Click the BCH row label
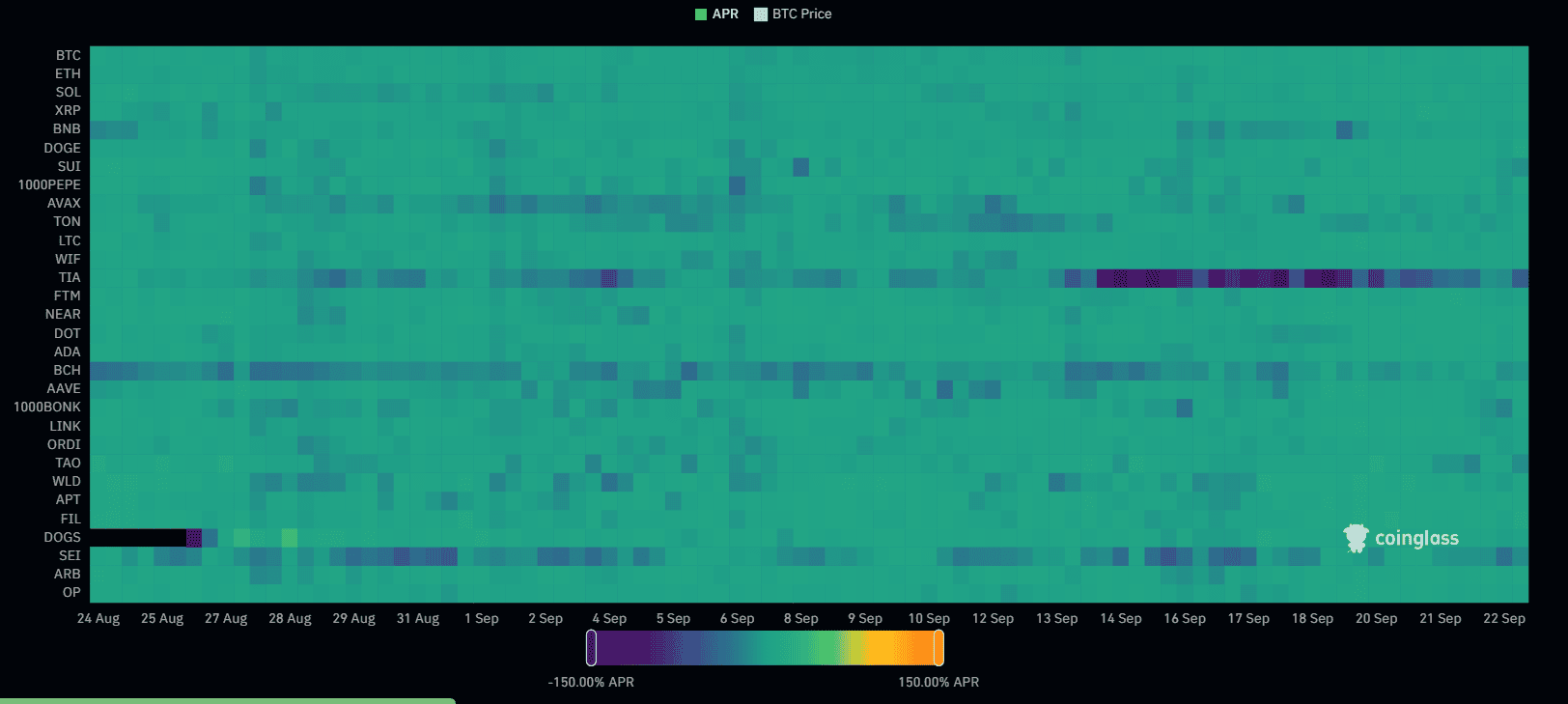 [68, 370]
